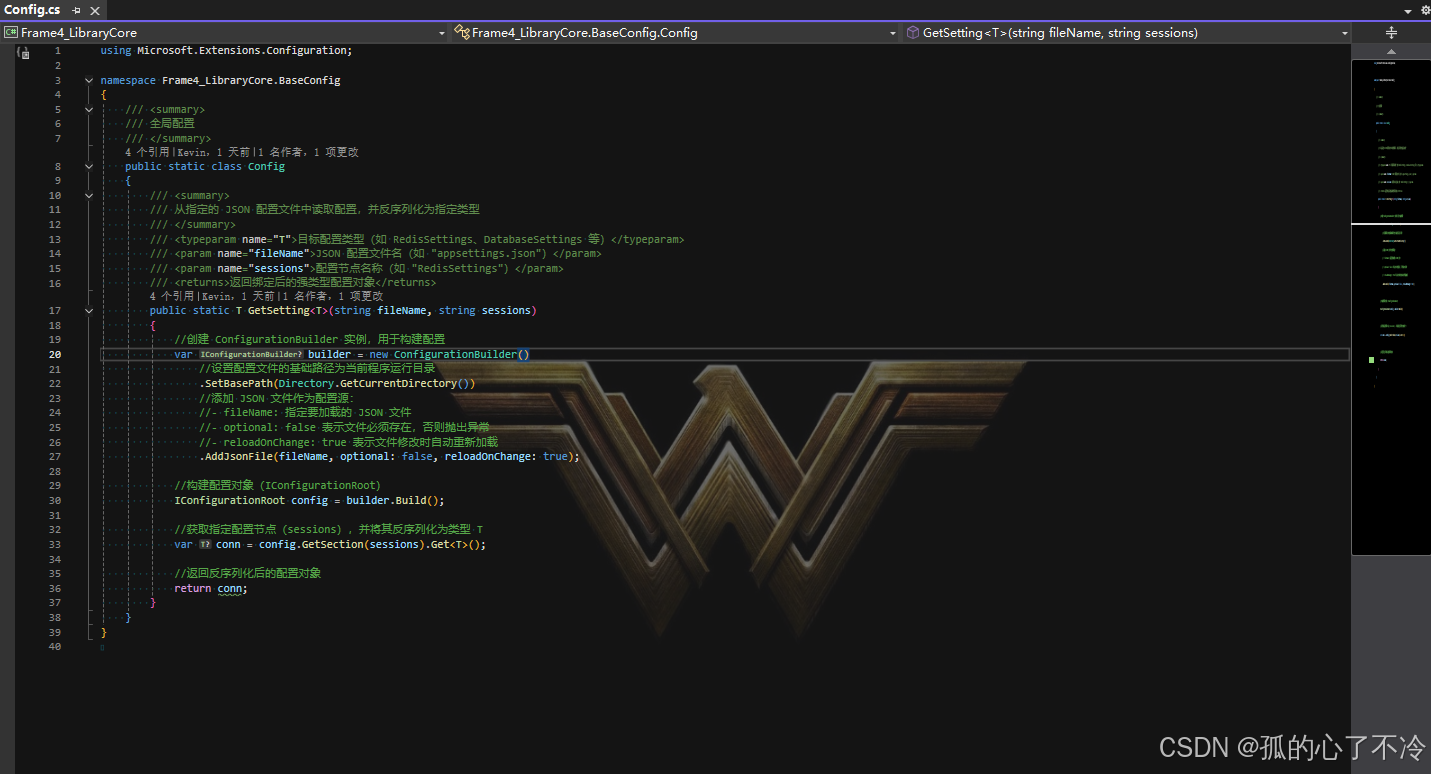Image resolution: width=1431 pixels, height=774 pixels.
Task: Collapse the summary comment at line 10
Action: pyautogui.click(x=88, y=196)
